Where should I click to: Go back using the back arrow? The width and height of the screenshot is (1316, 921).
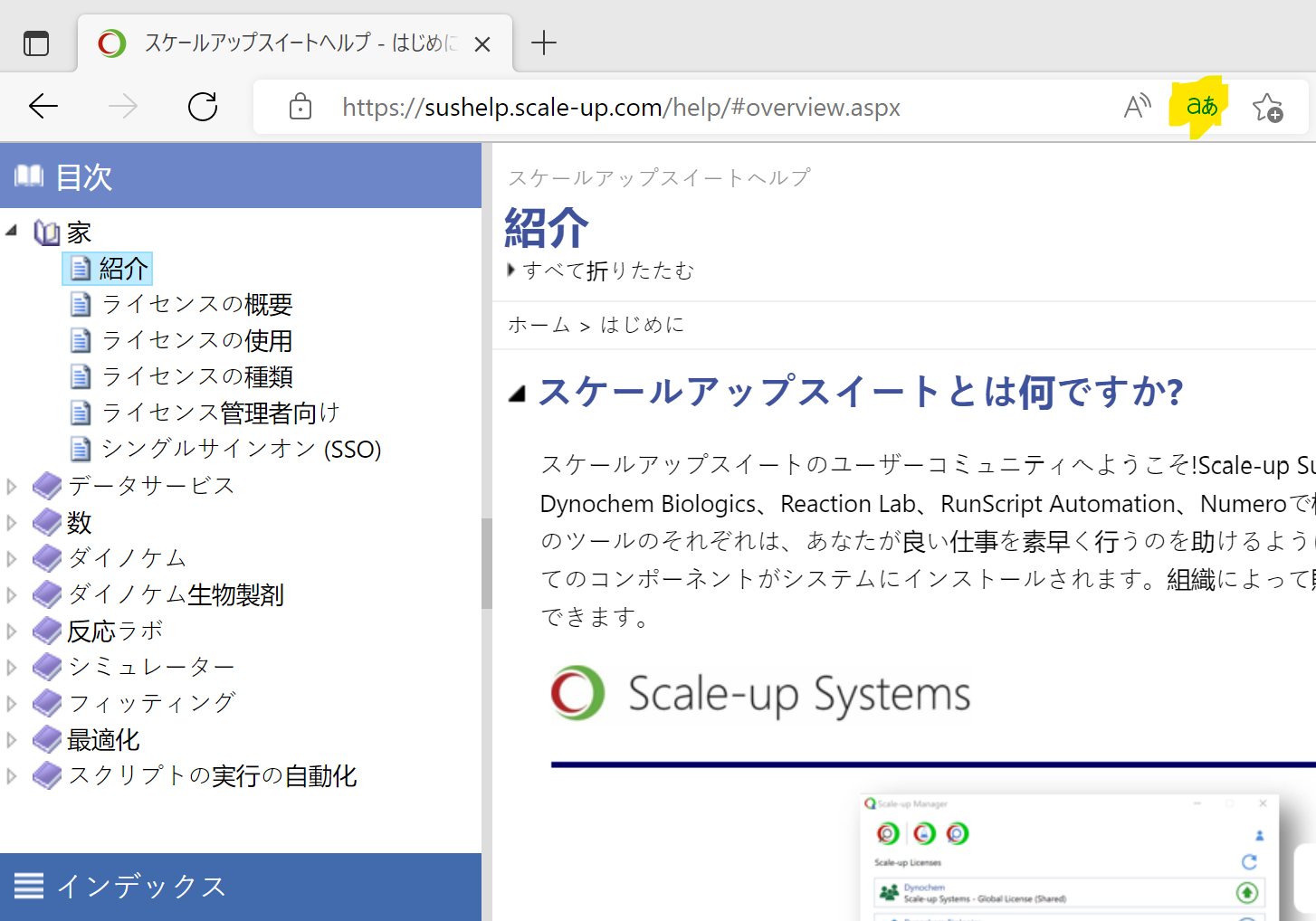[x=43, y=106]
